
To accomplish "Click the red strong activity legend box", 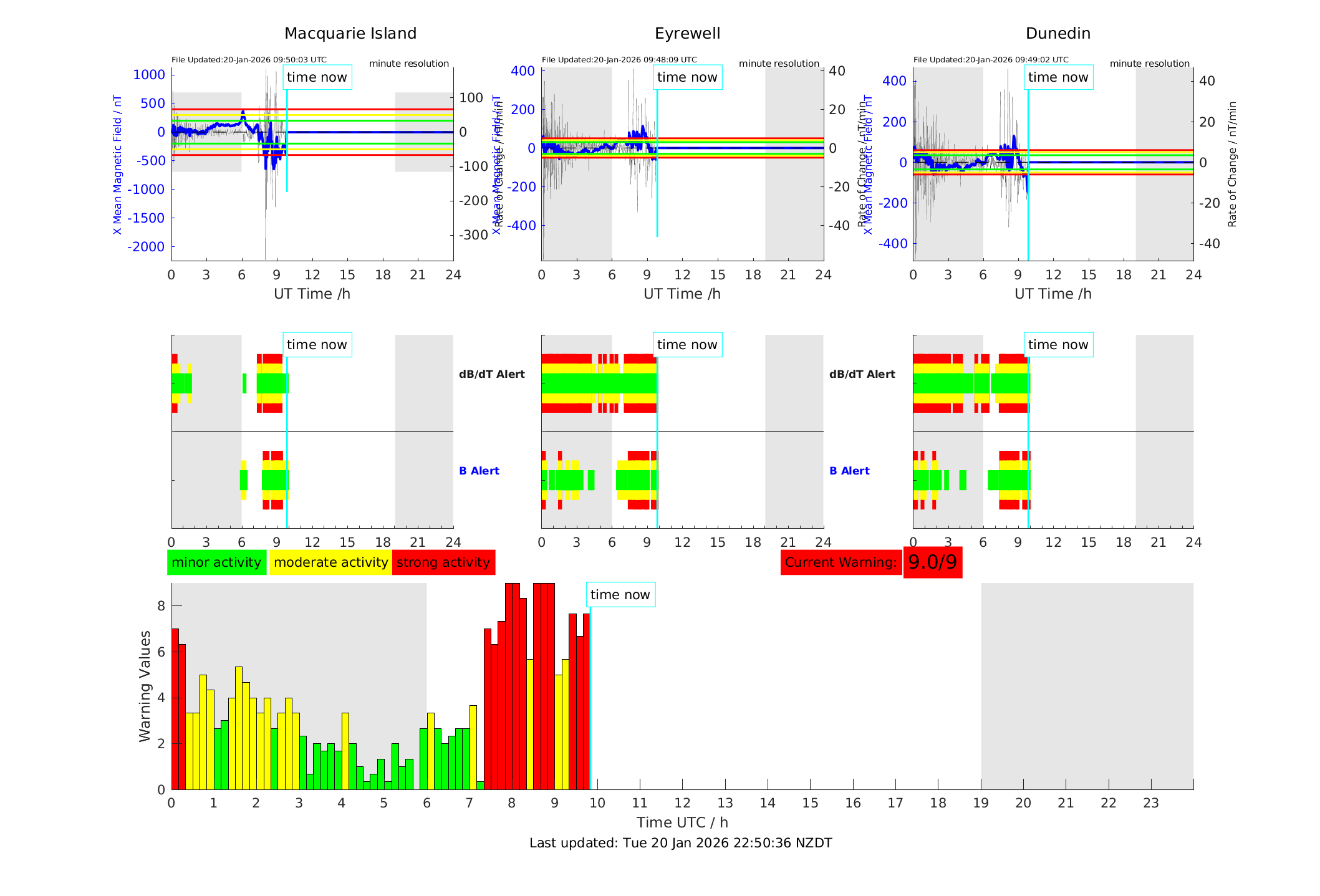I will tap(443, 562).
